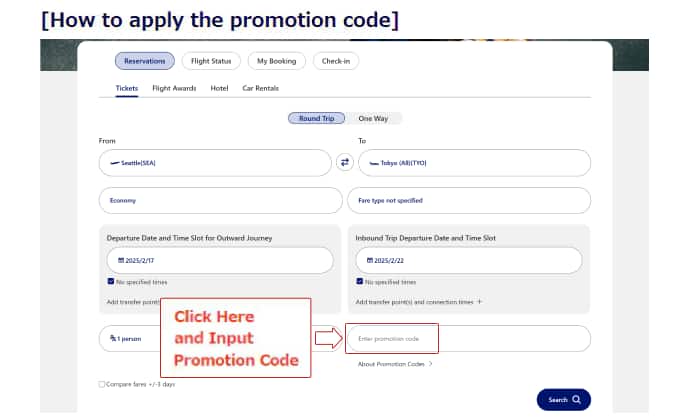Viewport: 700px width, 420px height.
Task: Click the passenger icon beside 1 person
Action: [x=114, y=339]
